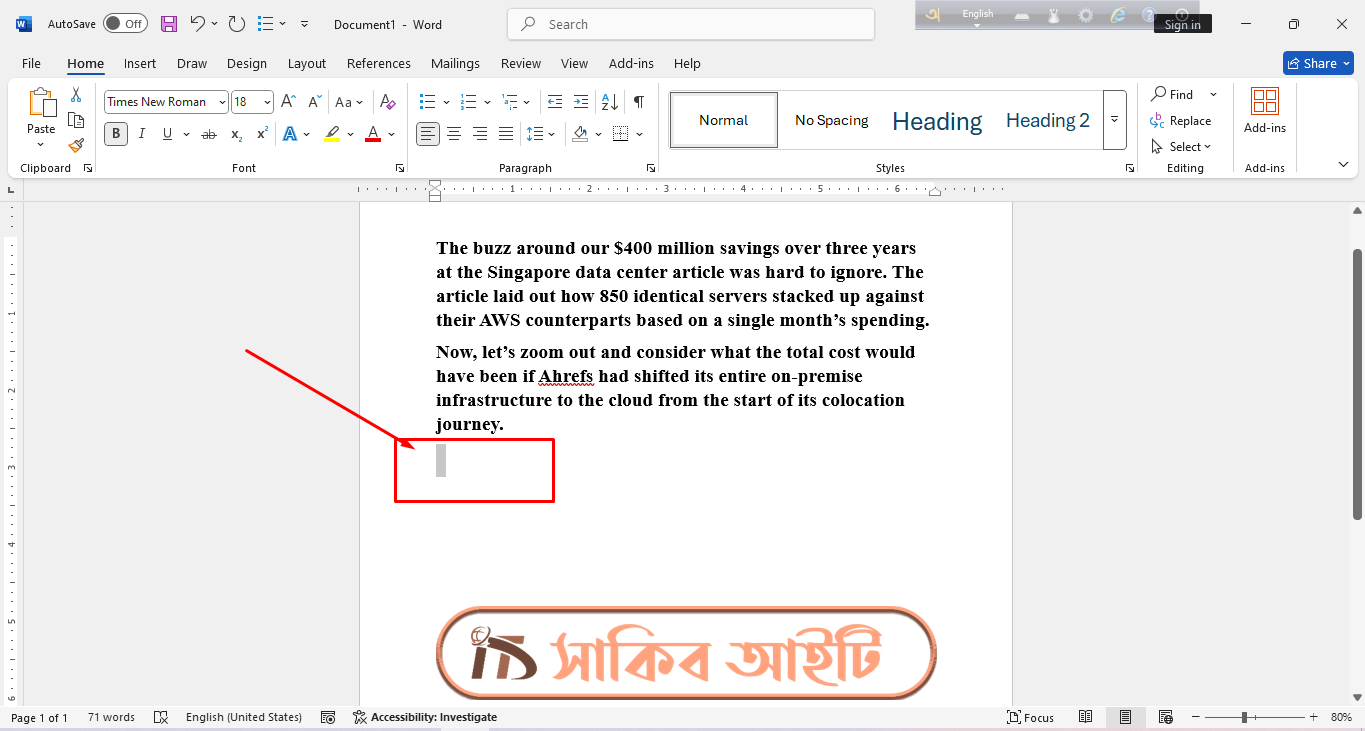Open the font size dropdown
Viewport: 1365px width, 731px height.
267,102
